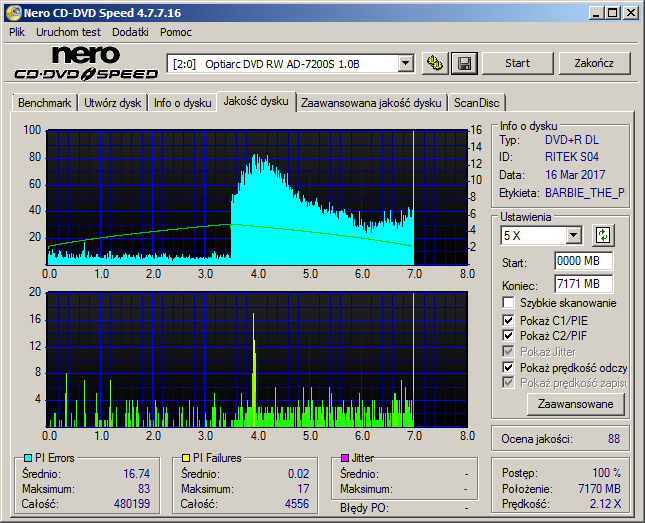Viewport: 645px width, 523px height.
Task: Click the quality score value 88
Action: click(614, 439)
